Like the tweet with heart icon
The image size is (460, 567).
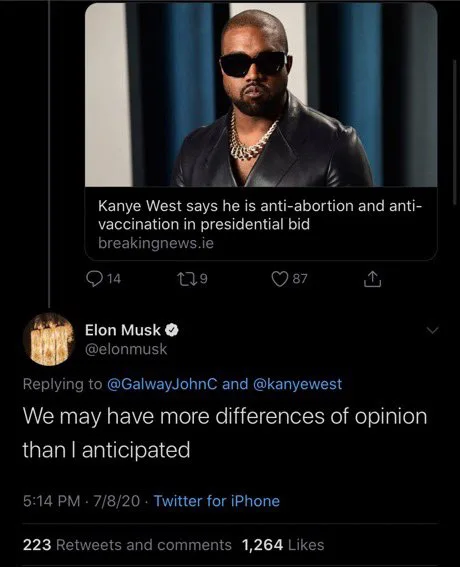[279, 279]
